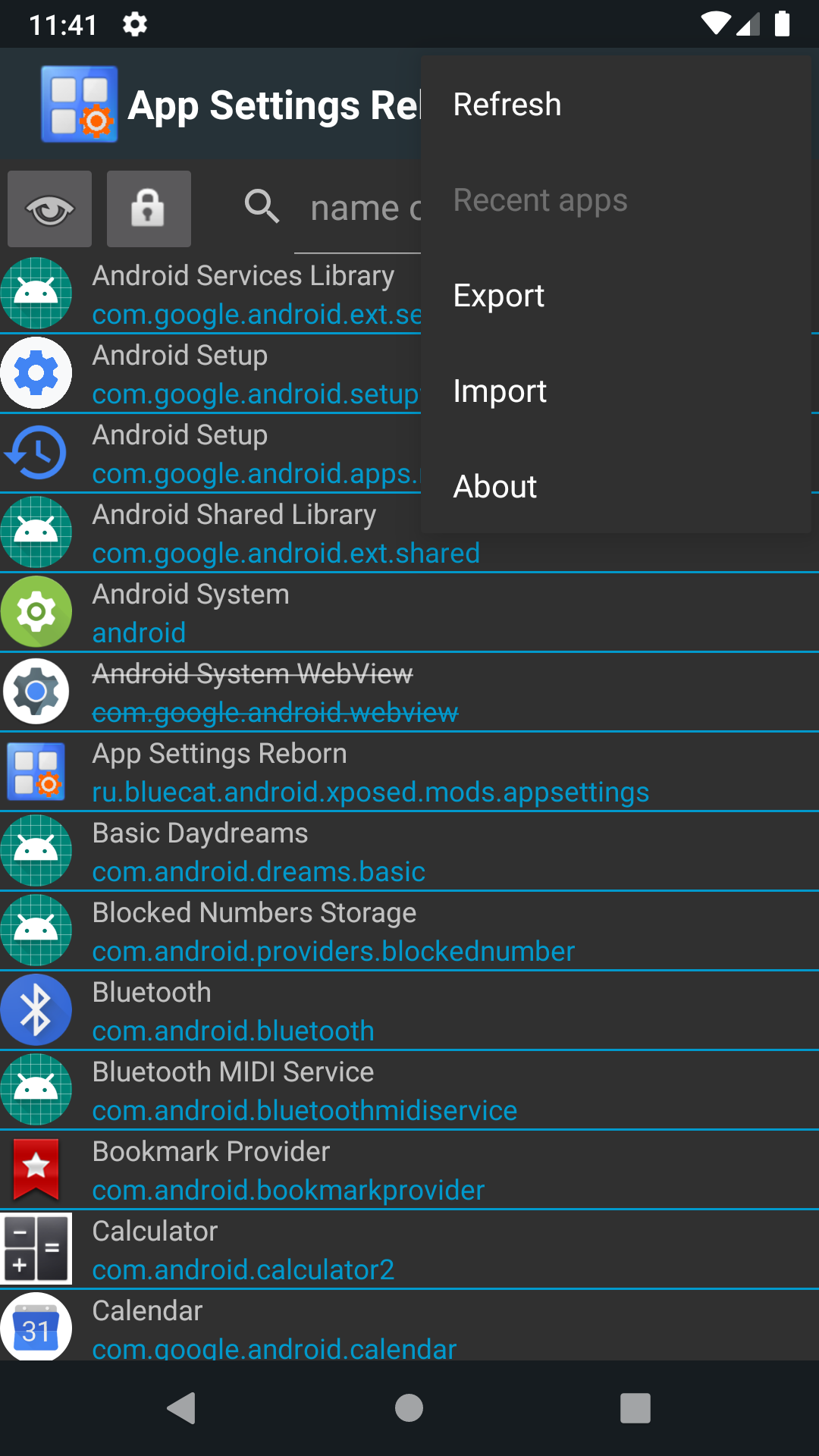819x1456 pixels.
Task: Open Bluetooth MIDI Service entry
Action: [x=409, y=1090]
